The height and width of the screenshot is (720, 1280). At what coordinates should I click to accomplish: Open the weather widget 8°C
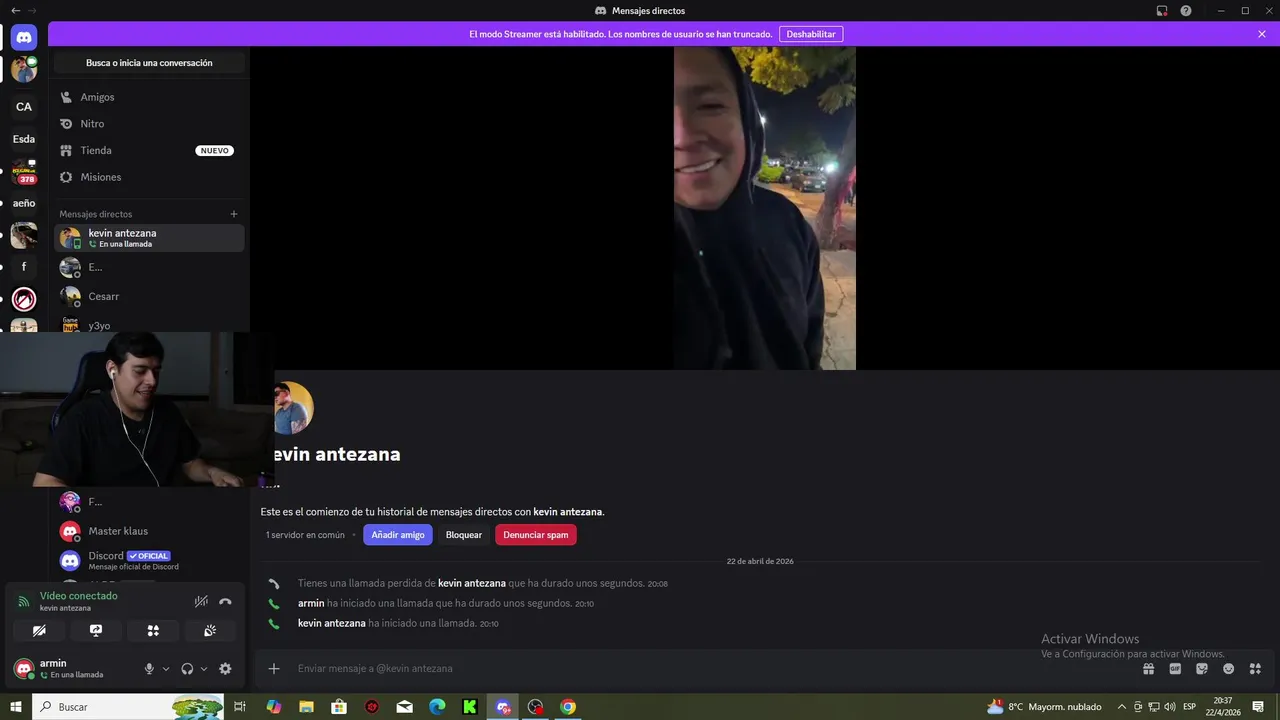[x=1044, y=707]
